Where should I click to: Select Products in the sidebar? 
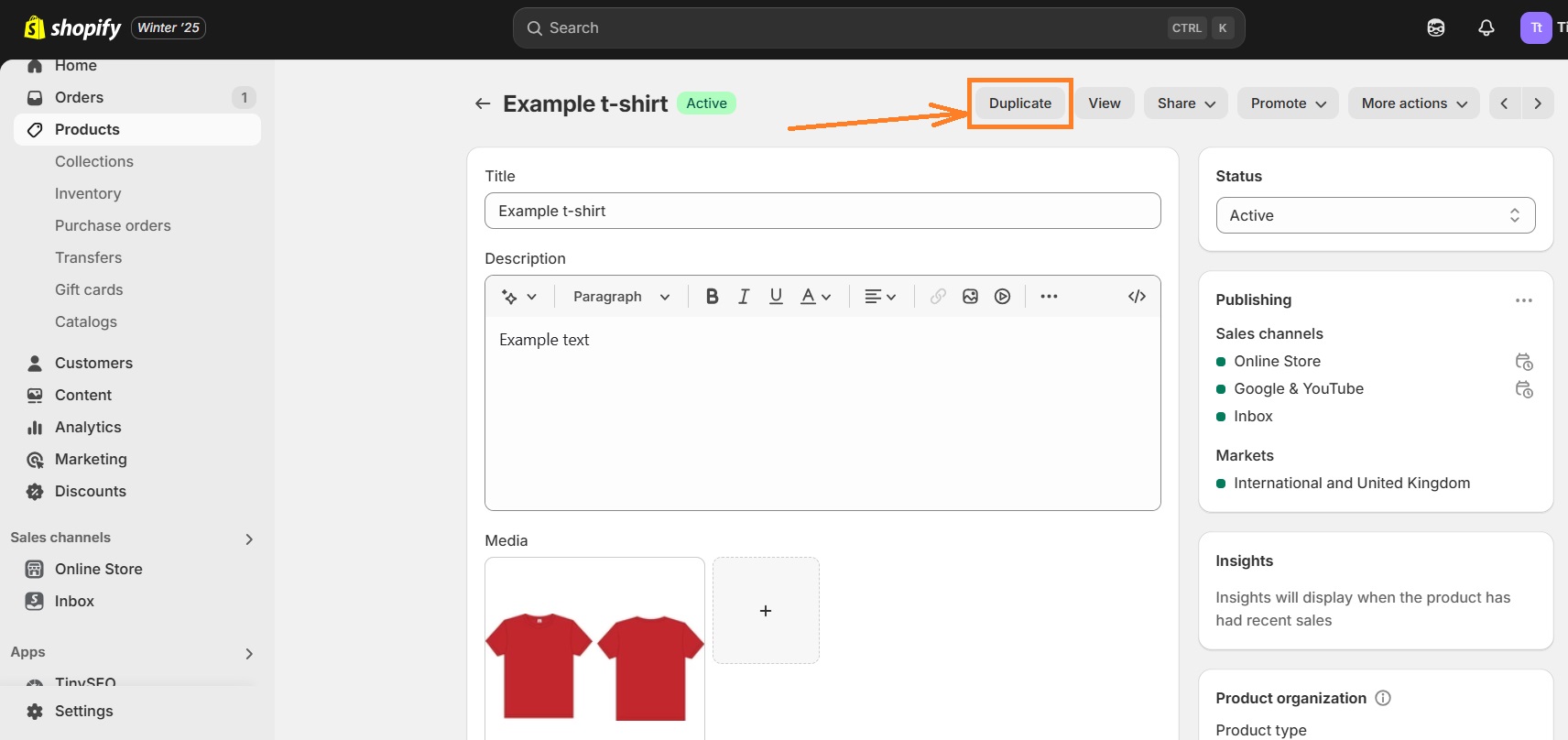pyautogui.click(x=137, y=130)
